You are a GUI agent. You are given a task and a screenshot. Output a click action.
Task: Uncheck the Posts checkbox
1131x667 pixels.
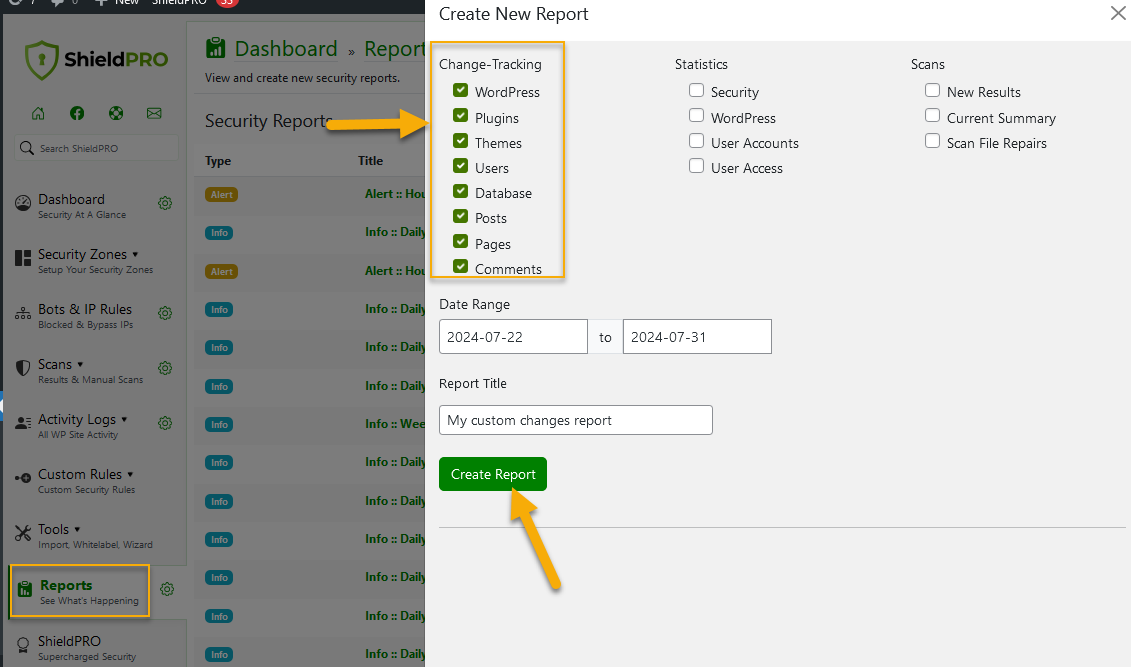coord(460,216)
